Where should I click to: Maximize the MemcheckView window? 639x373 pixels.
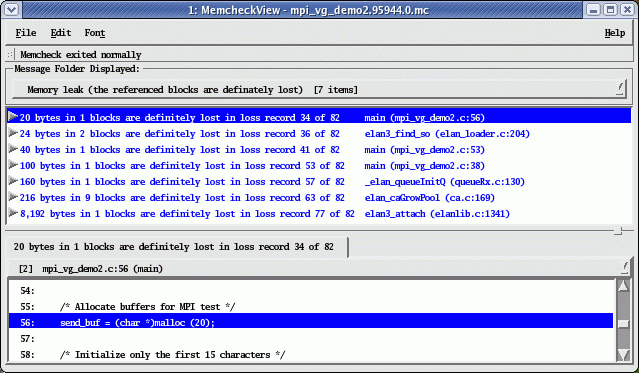pos(610,9)
